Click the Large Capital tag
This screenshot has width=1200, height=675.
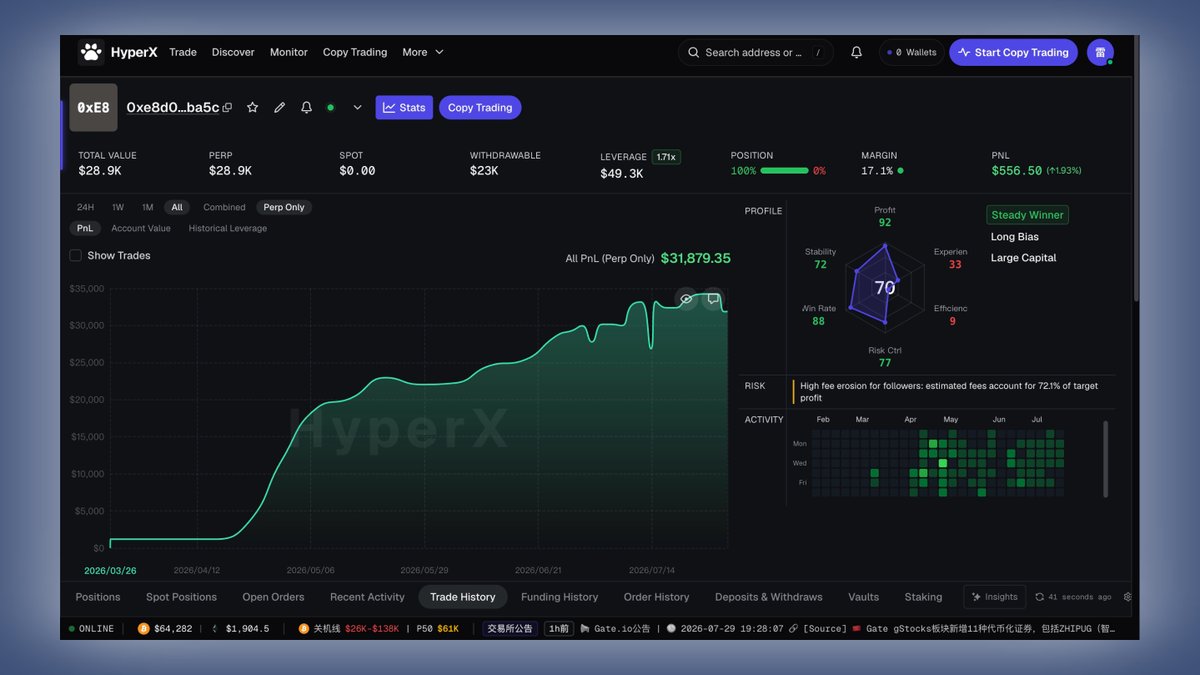pos(1024,258)
